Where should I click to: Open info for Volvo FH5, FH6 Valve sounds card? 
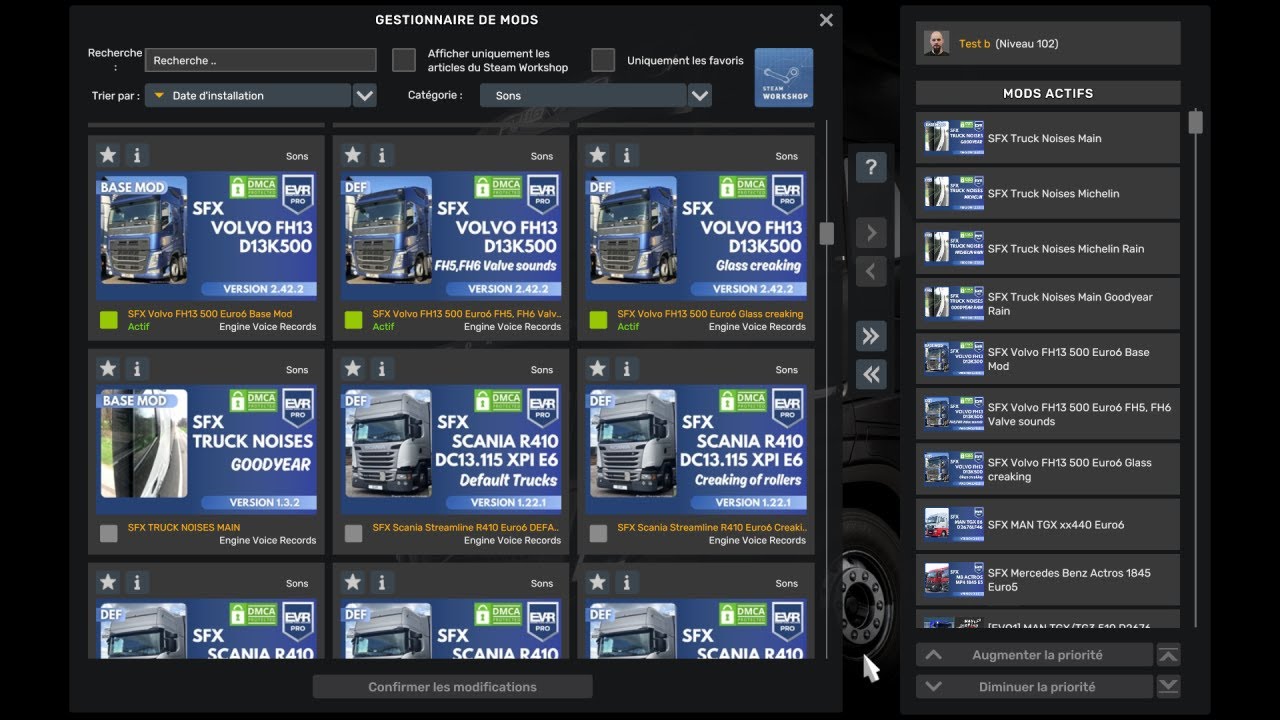click(382, 155)
